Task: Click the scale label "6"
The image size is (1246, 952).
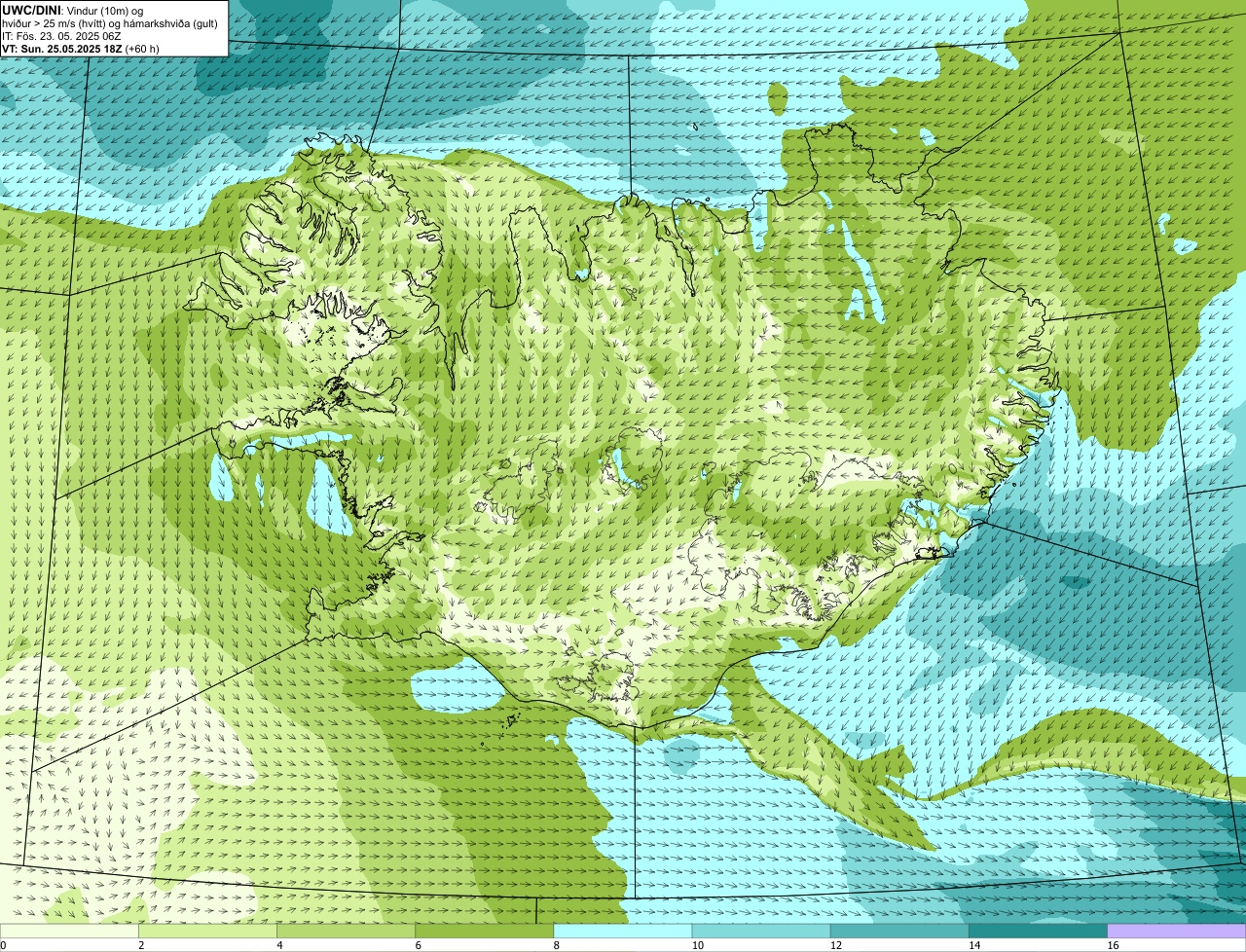Action: (418, 945)
